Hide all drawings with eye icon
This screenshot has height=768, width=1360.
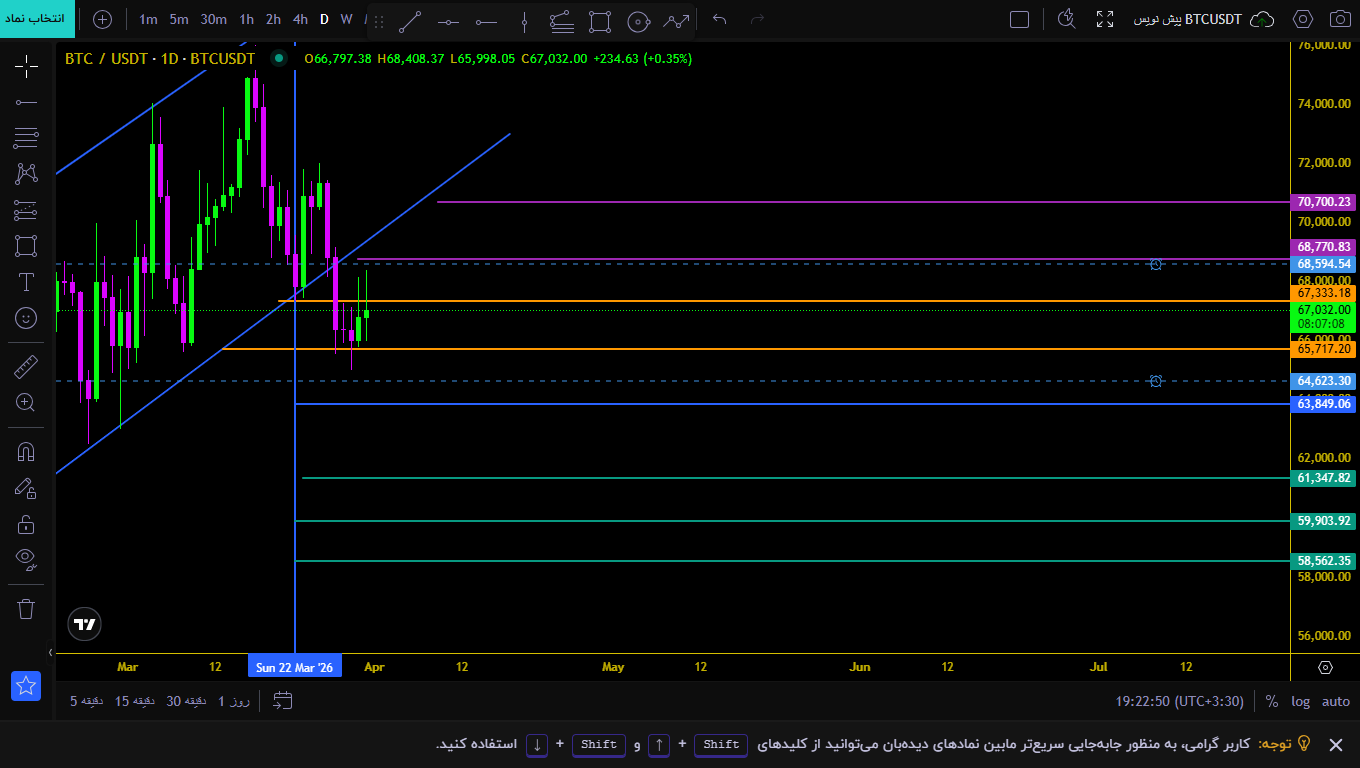tap(26, 559)
